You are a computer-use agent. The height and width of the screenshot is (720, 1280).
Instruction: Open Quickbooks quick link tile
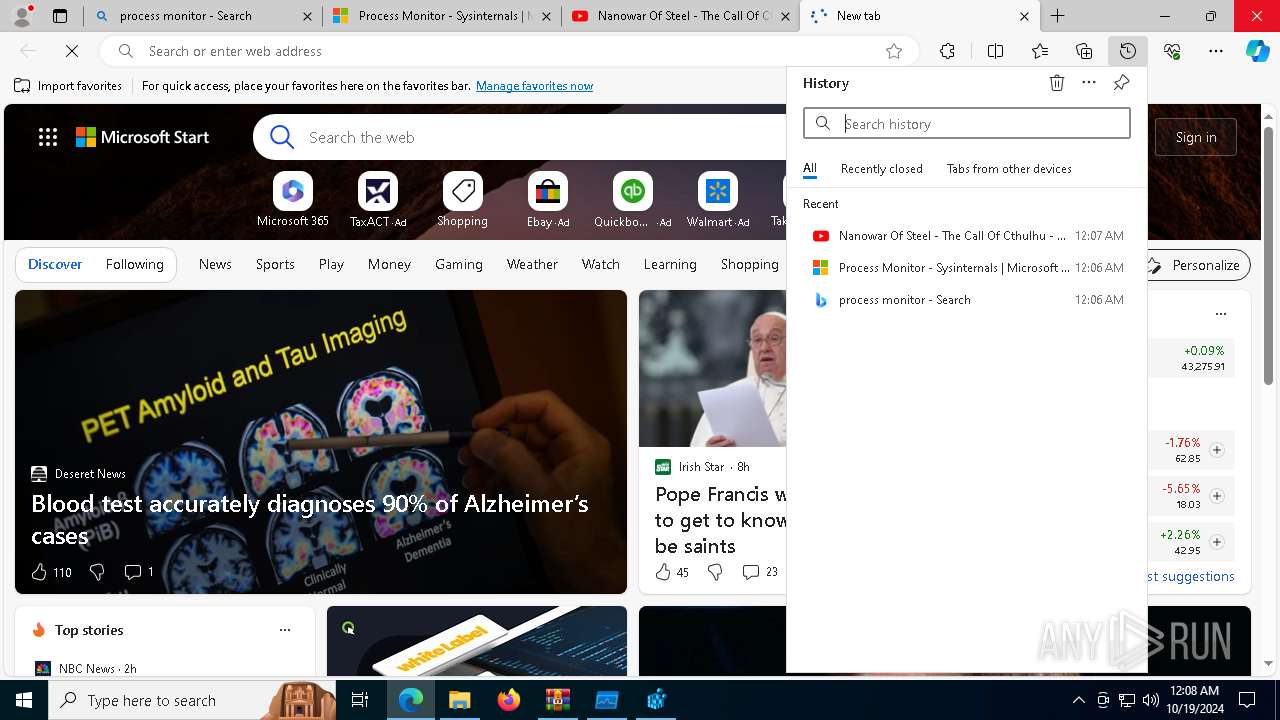(x=632, y=199)
